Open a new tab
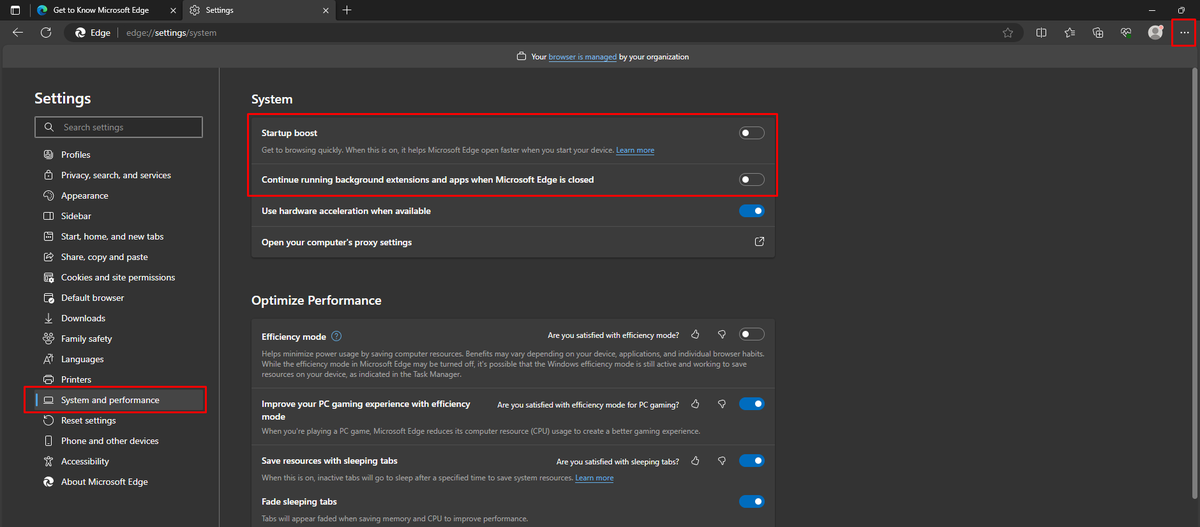The width and height of the screenshot is (1200, 527). 346,10
